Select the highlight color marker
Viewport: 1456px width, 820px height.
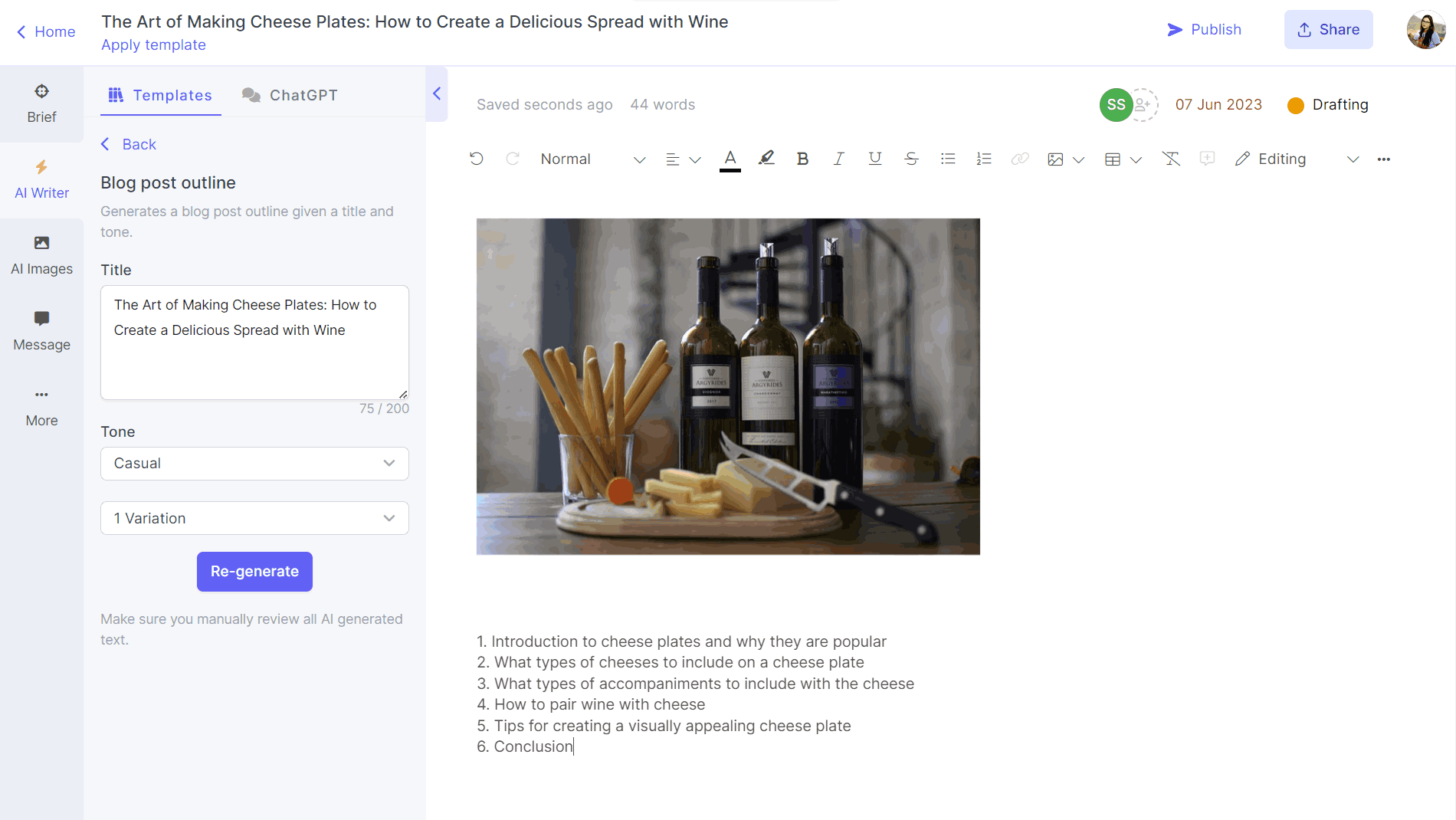[x=766, y=159]
